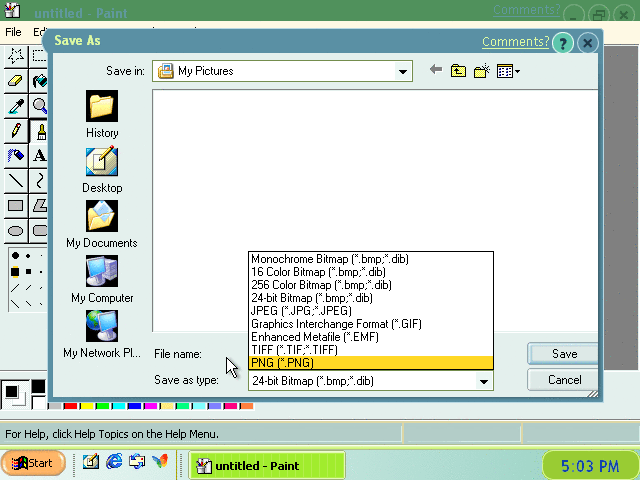
Task: Click Up One Level folder icon
Action: click(458, 71)
